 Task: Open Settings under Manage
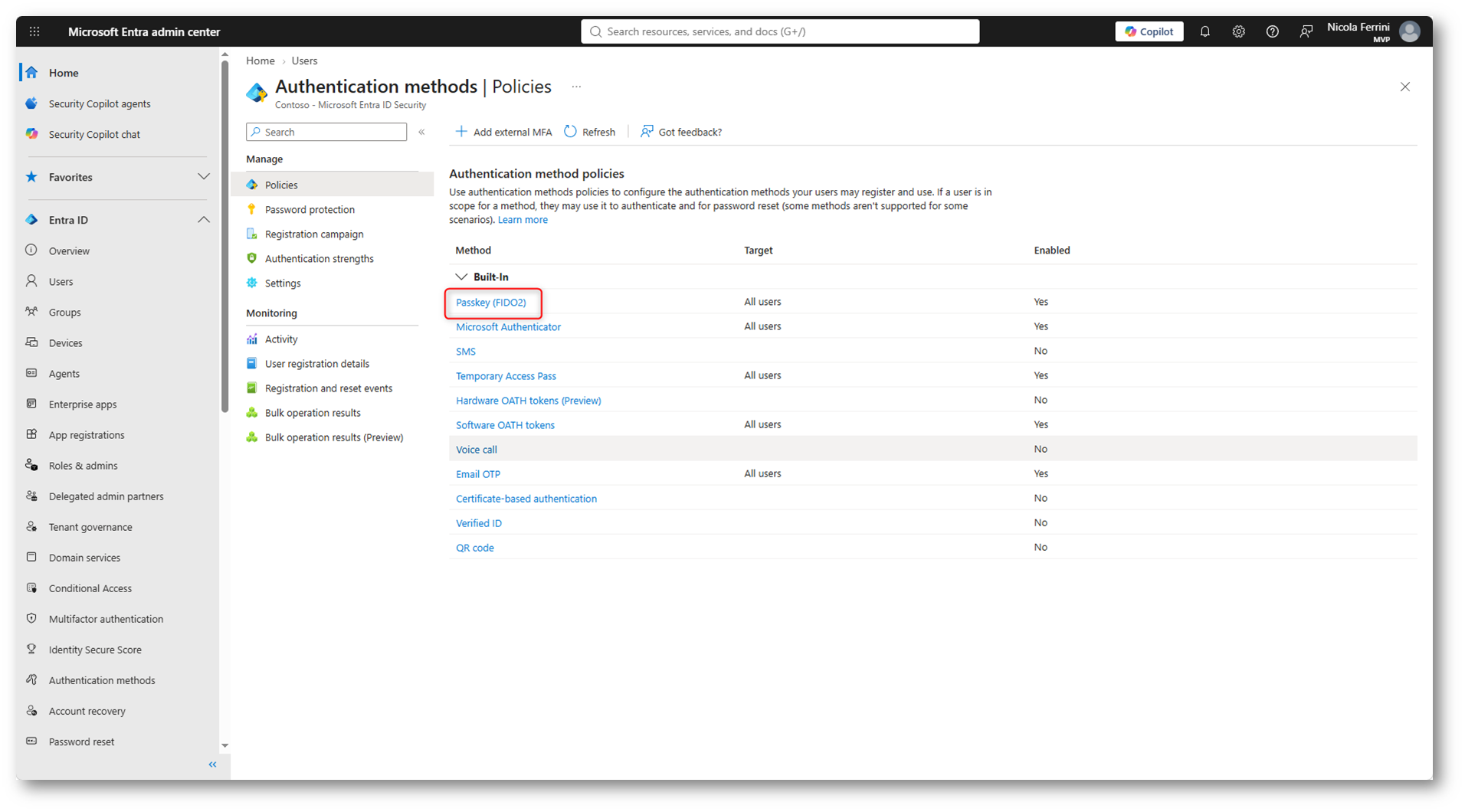click(283, 283)
